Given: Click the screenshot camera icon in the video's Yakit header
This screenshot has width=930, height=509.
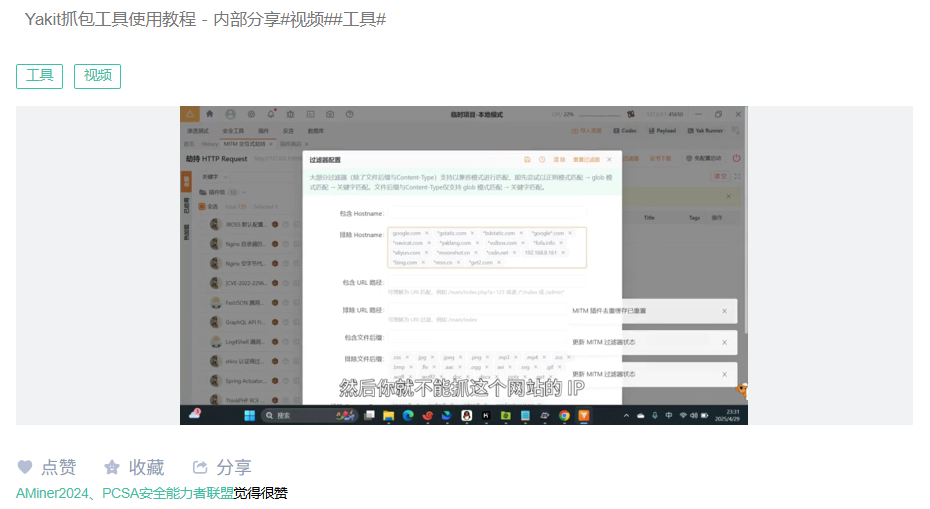Looking at the screenshot, I should (330, 114).
